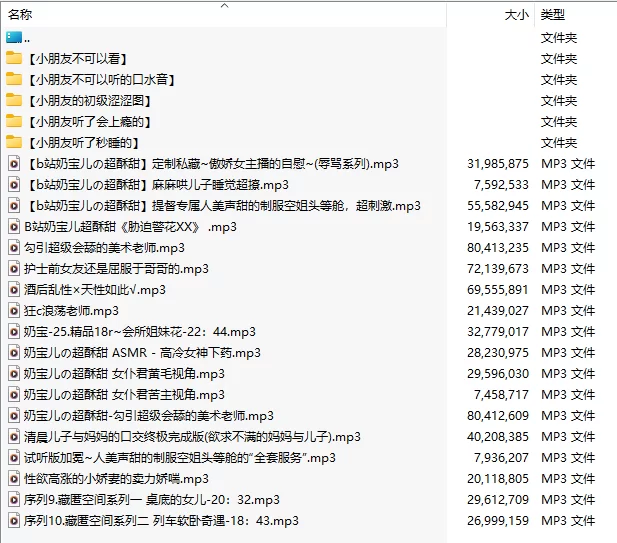Select the file 奶宝-25.精品18r~会所姐妹花-22：44.mp3
The width and height of the screenshot is (617, 543).
(140, 332)
